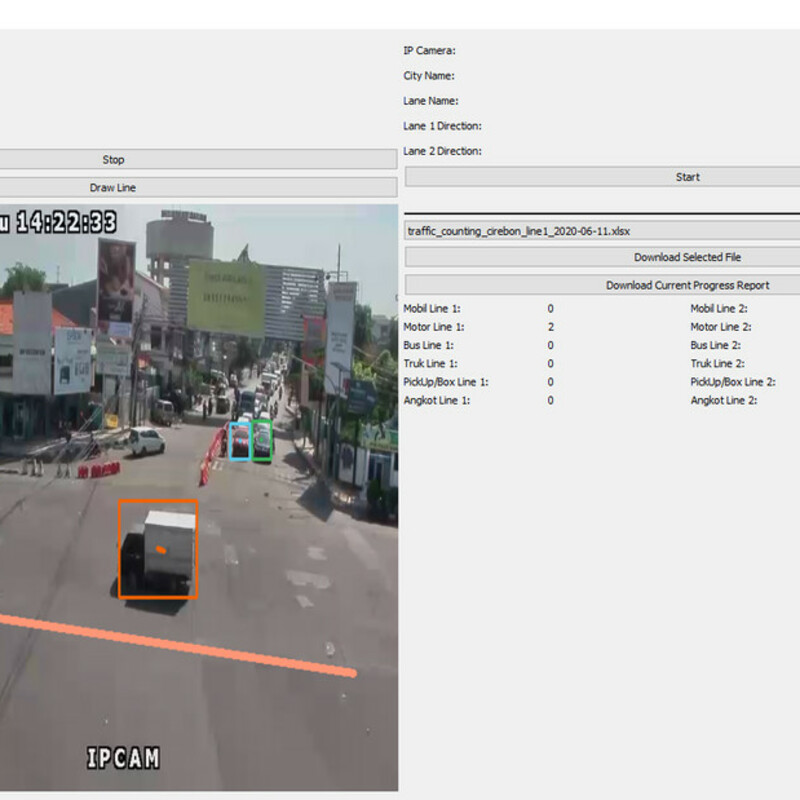Click the Stop button
This screenshot has height=800, width=800.
point(113,160)
